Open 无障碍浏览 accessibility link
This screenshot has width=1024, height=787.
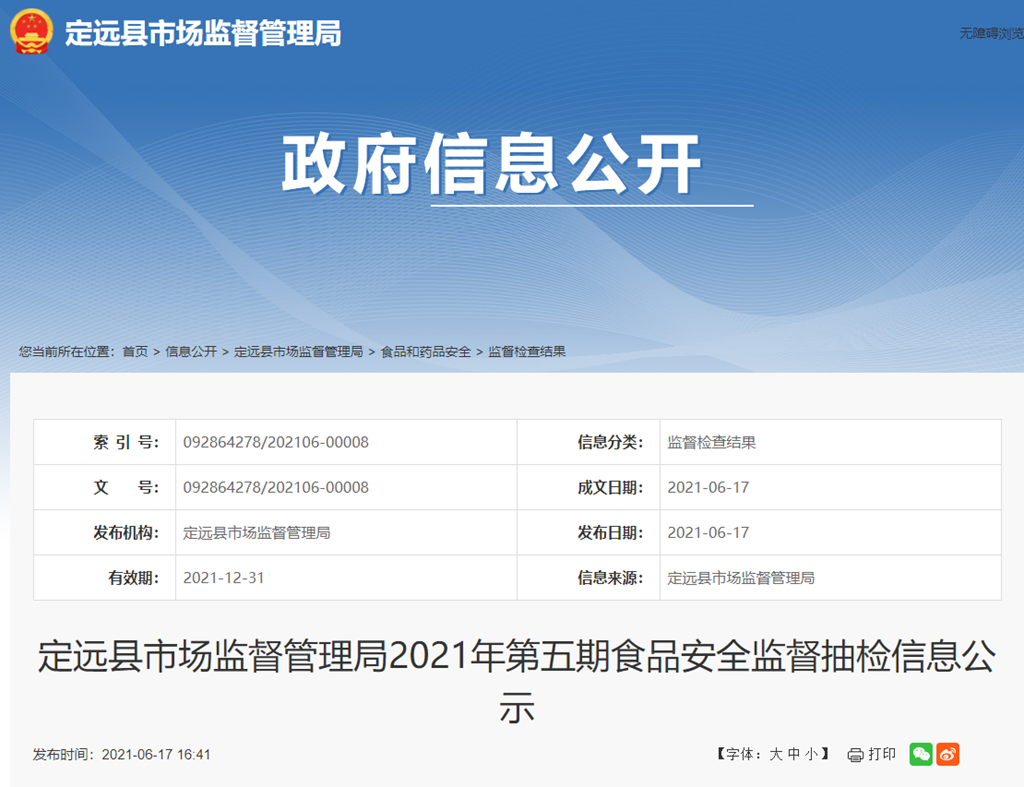click(x=991, y=33)
